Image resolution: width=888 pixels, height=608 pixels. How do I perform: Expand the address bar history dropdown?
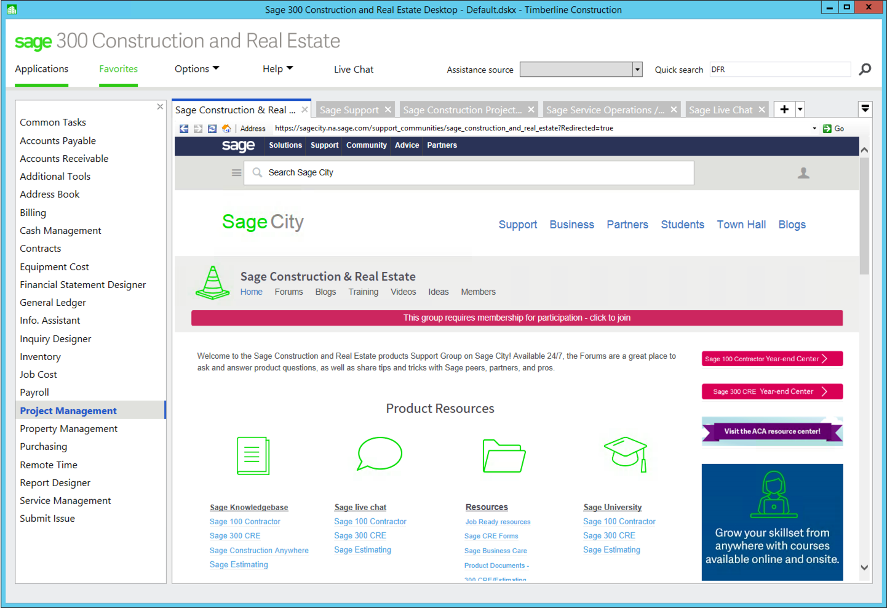814,129
